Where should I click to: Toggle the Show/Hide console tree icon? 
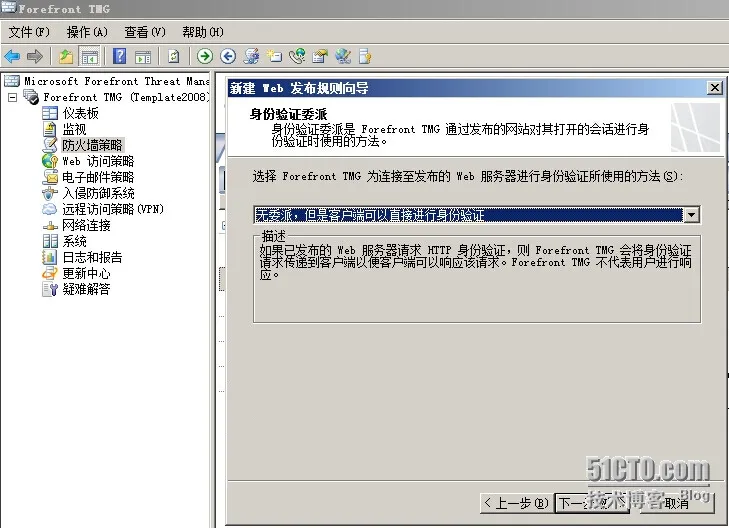pyautogui.click(x=89, y=57)
